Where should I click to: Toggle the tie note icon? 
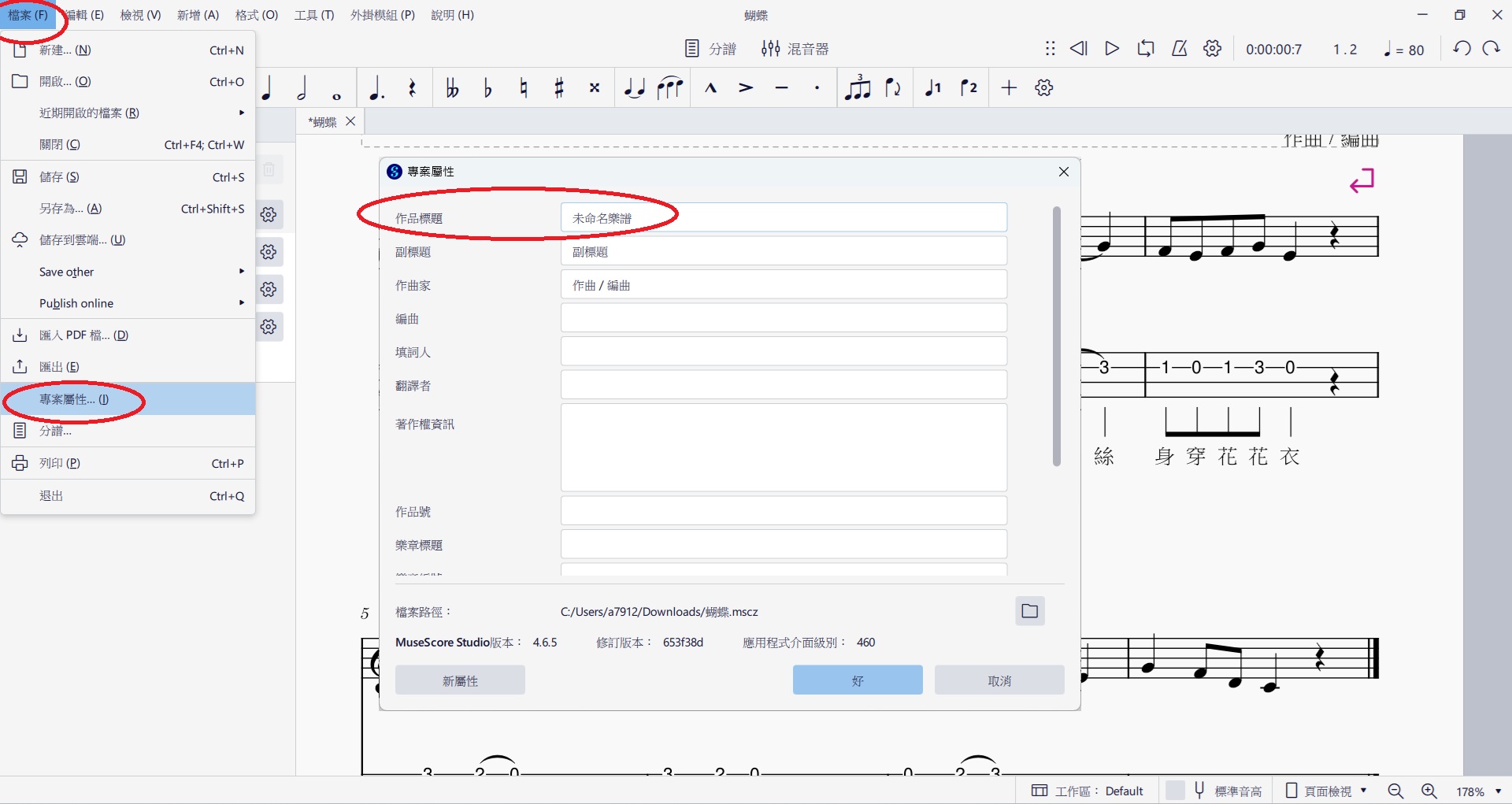pyautogui.click(x=634, y=88)
